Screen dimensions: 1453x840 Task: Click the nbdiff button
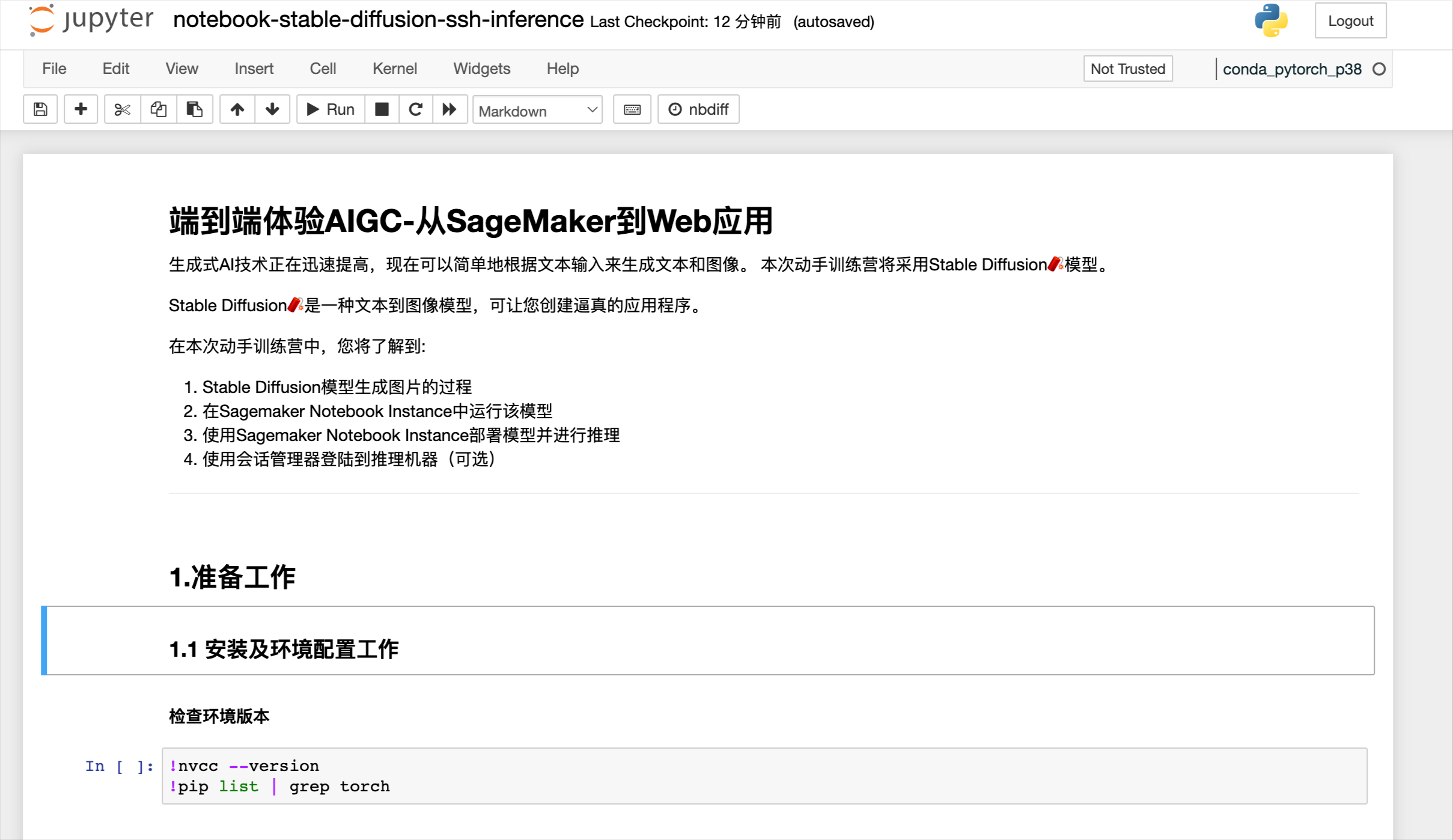click(x=698, y=109)
